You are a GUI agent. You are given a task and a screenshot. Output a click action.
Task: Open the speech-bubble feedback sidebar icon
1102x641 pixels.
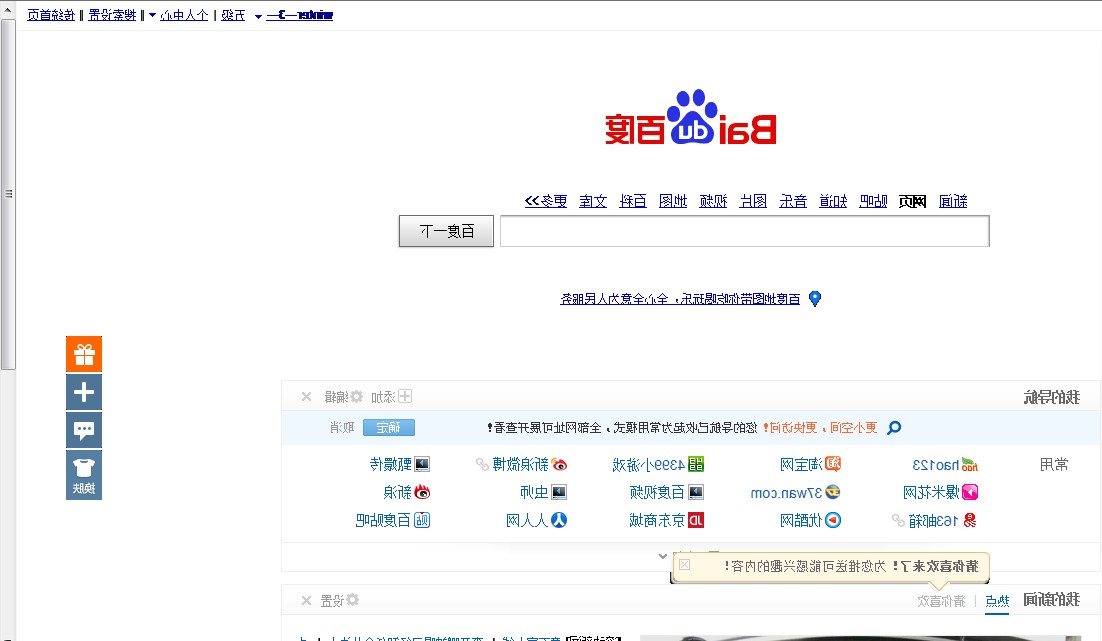coord(84,430)
